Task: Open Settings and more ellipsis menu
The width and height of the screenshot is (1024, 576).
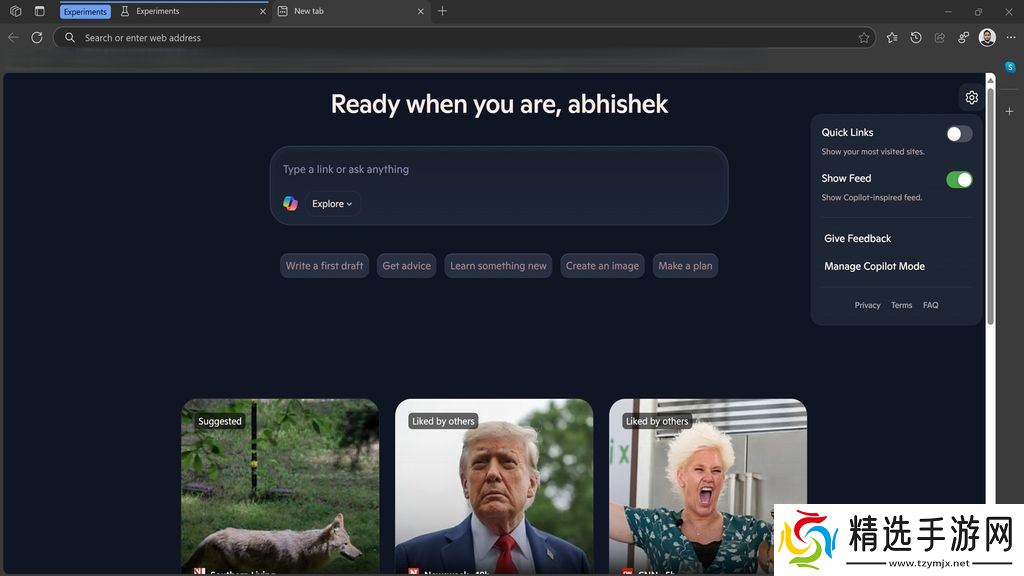Action: [1009, 37]
